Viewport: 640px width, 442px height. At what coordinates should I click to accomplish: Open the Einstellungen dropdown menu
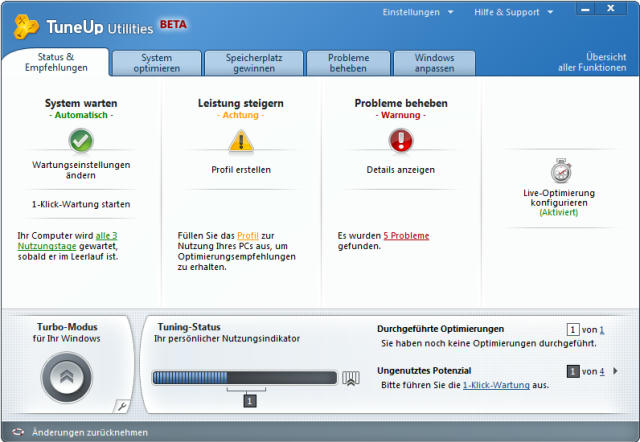click(418, 12)
